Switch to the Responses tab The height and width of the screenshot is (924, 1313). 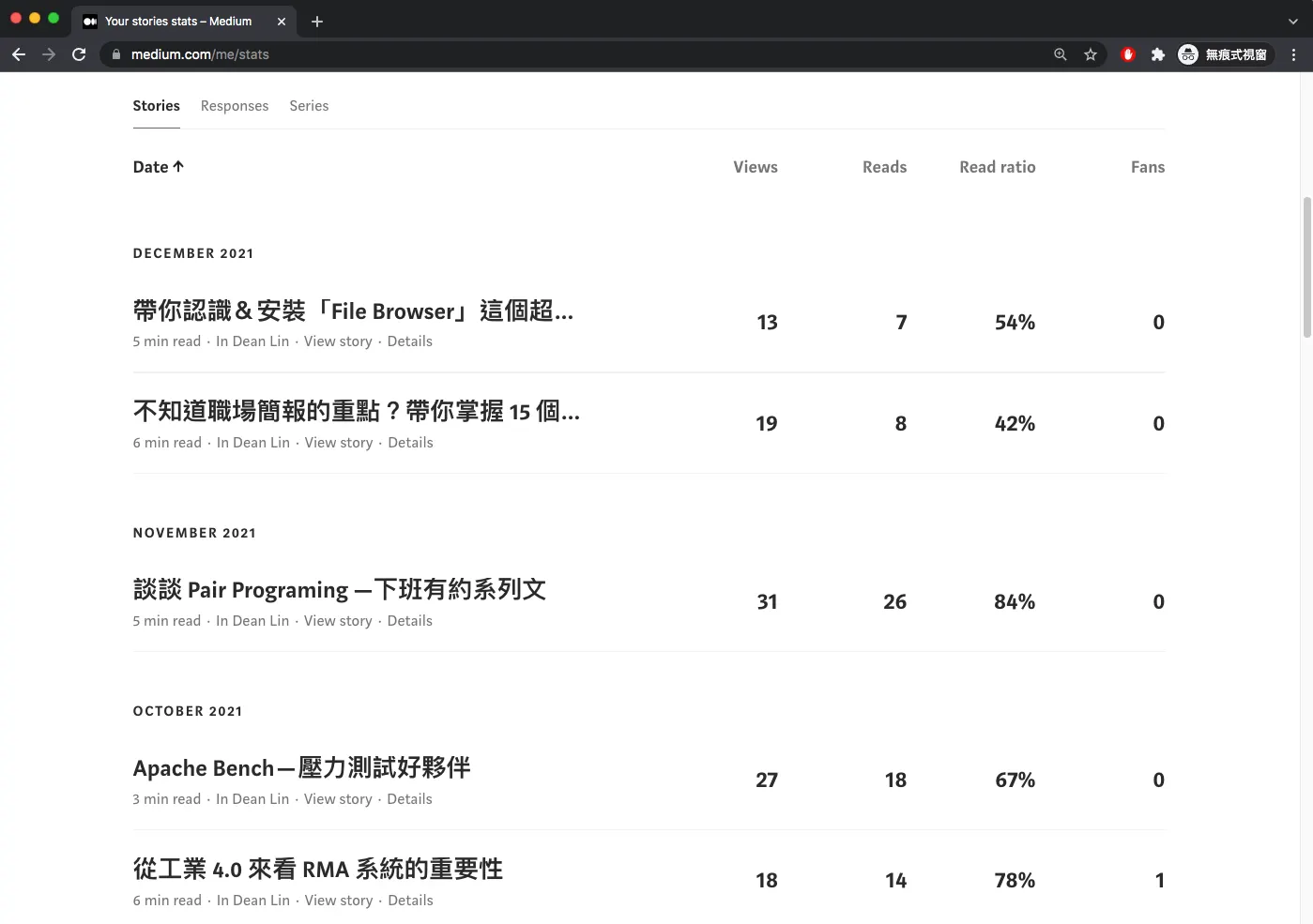(x=235, y=106)
